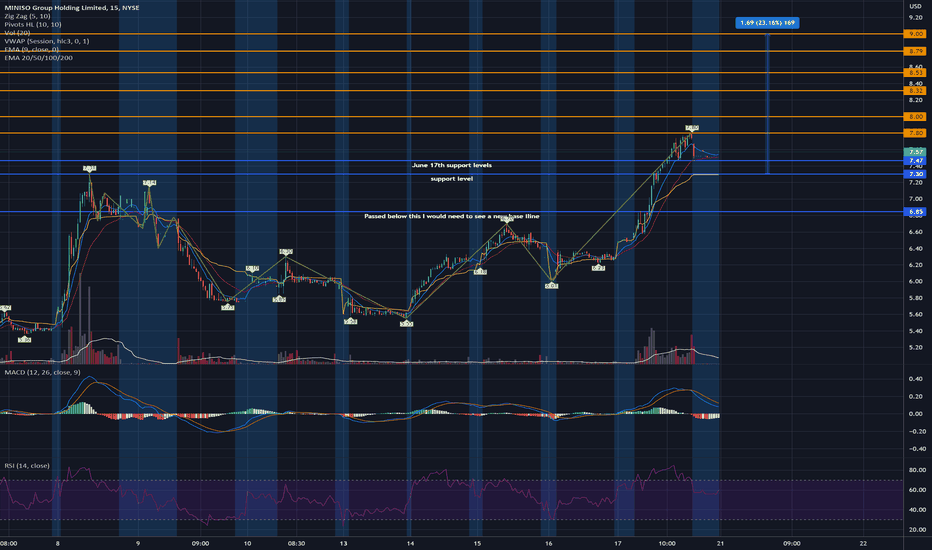The image size is (932, 550).
Task: Click the 'support level' text annotation
Action: pos(452,179)
